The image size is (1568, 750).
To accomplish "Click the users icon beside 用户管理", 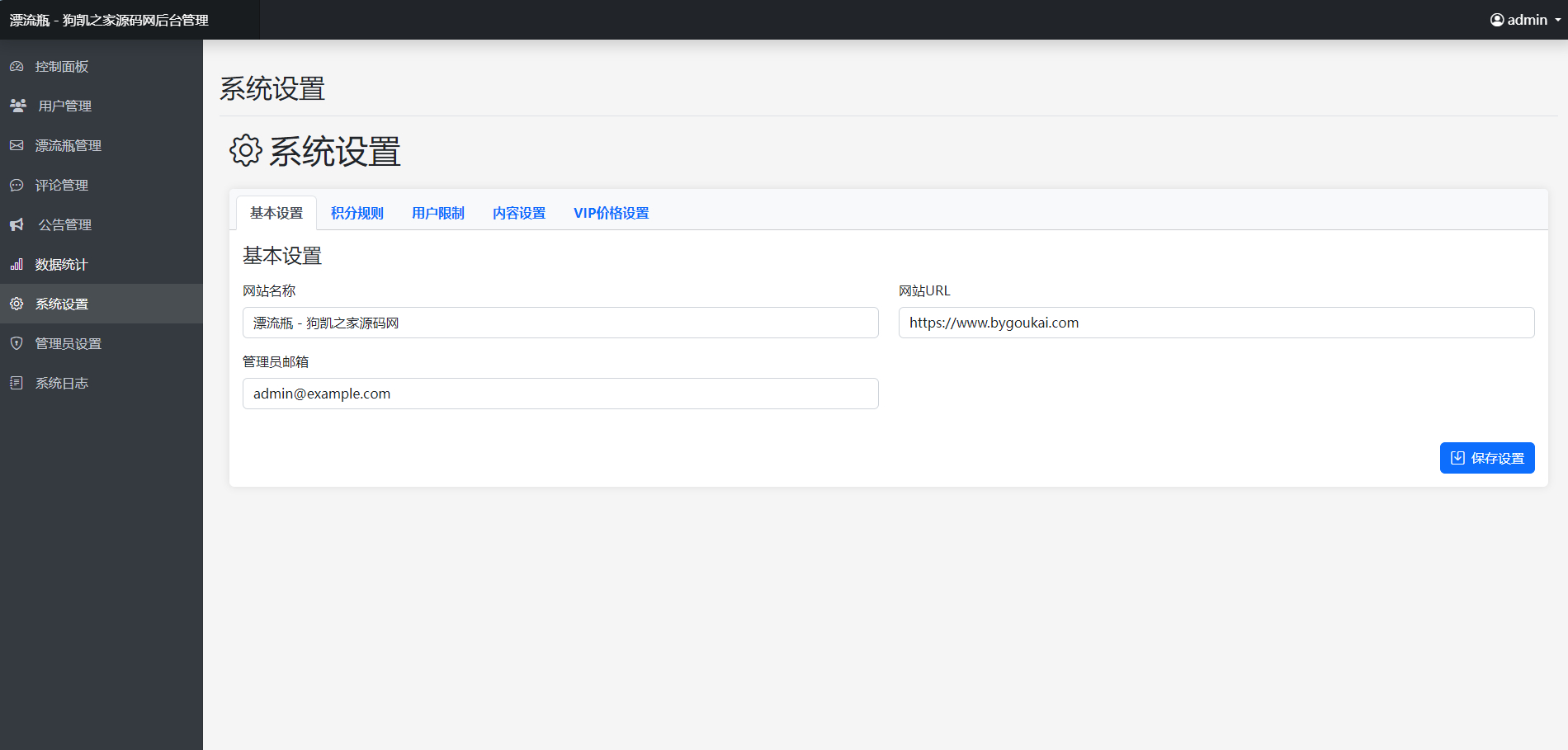I will click(x=18, y=106).
